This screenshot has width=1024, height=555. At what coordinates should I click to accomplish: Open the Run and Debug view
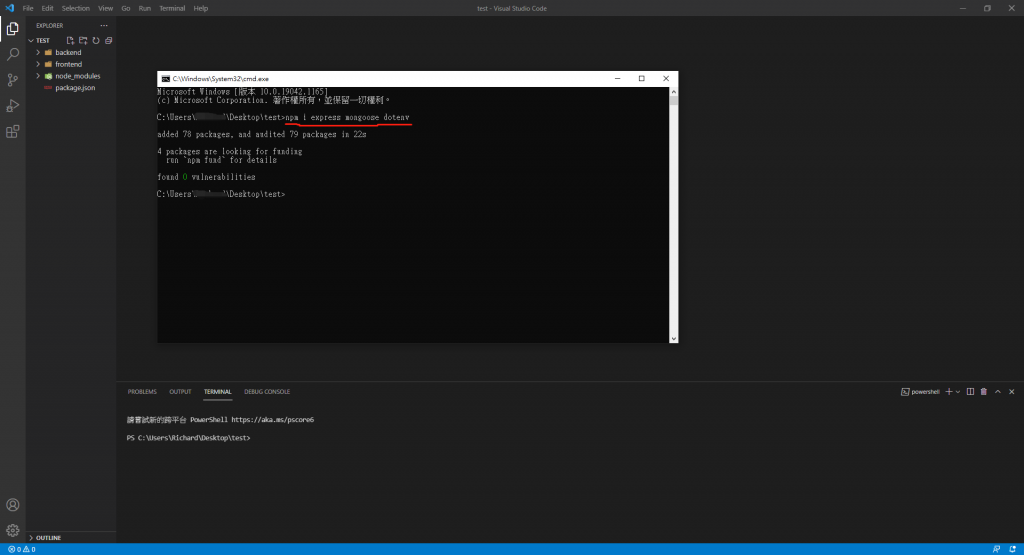[x=12, y=106]
